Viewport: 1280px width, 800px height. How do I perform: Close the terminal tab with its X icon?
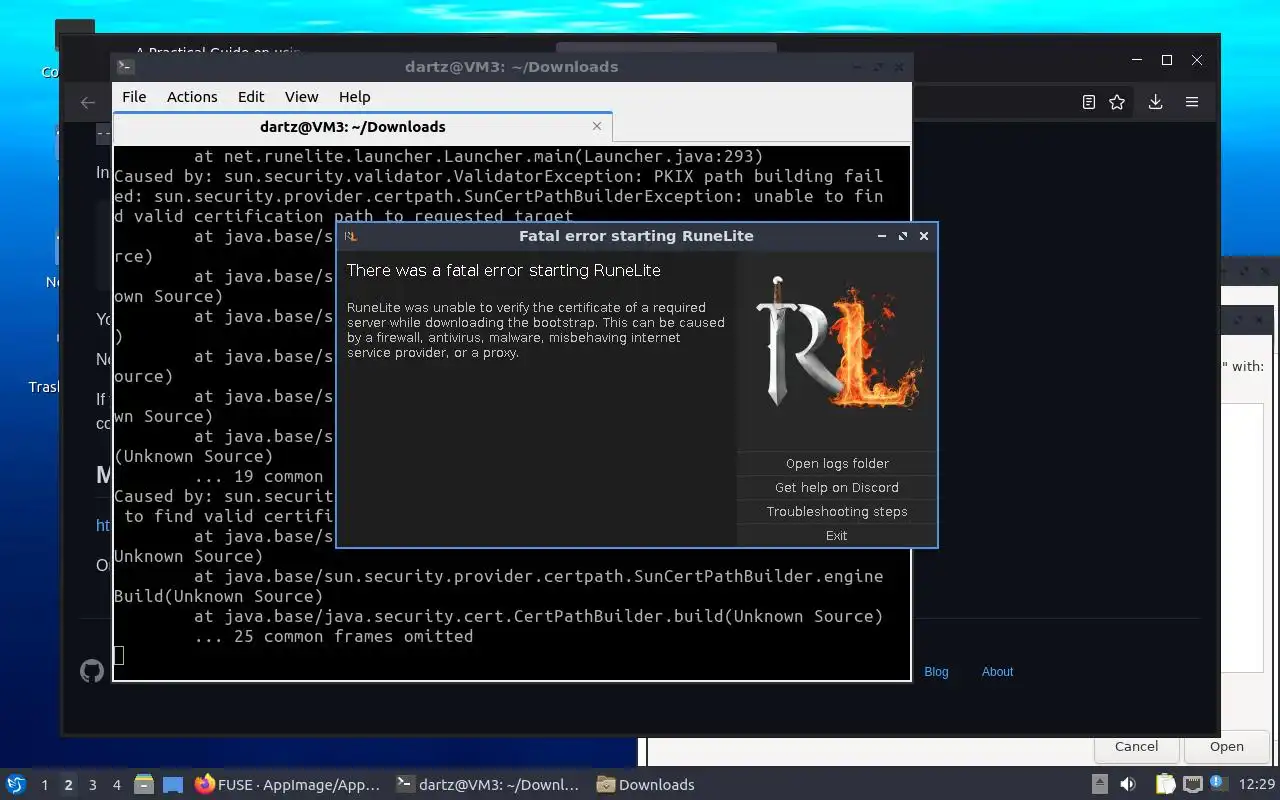597,126
